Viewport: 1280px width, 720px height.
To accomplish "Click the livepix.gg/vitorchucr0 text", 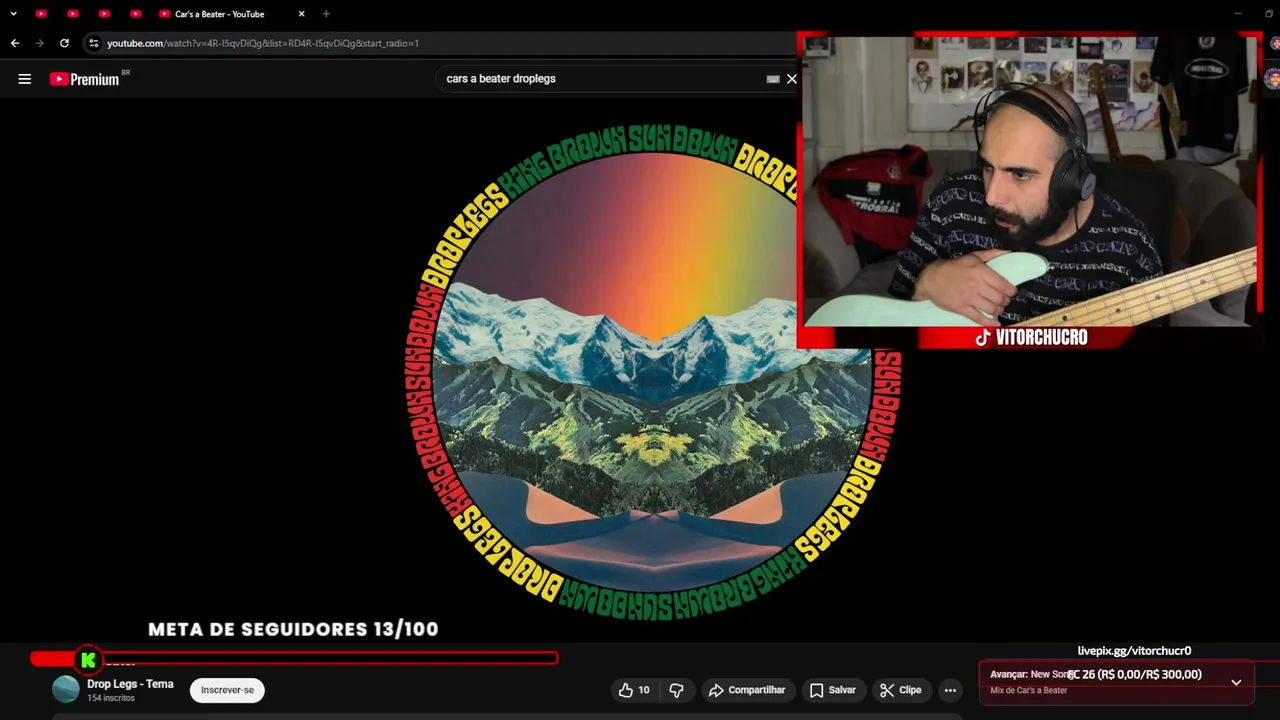I will 1134,651.
